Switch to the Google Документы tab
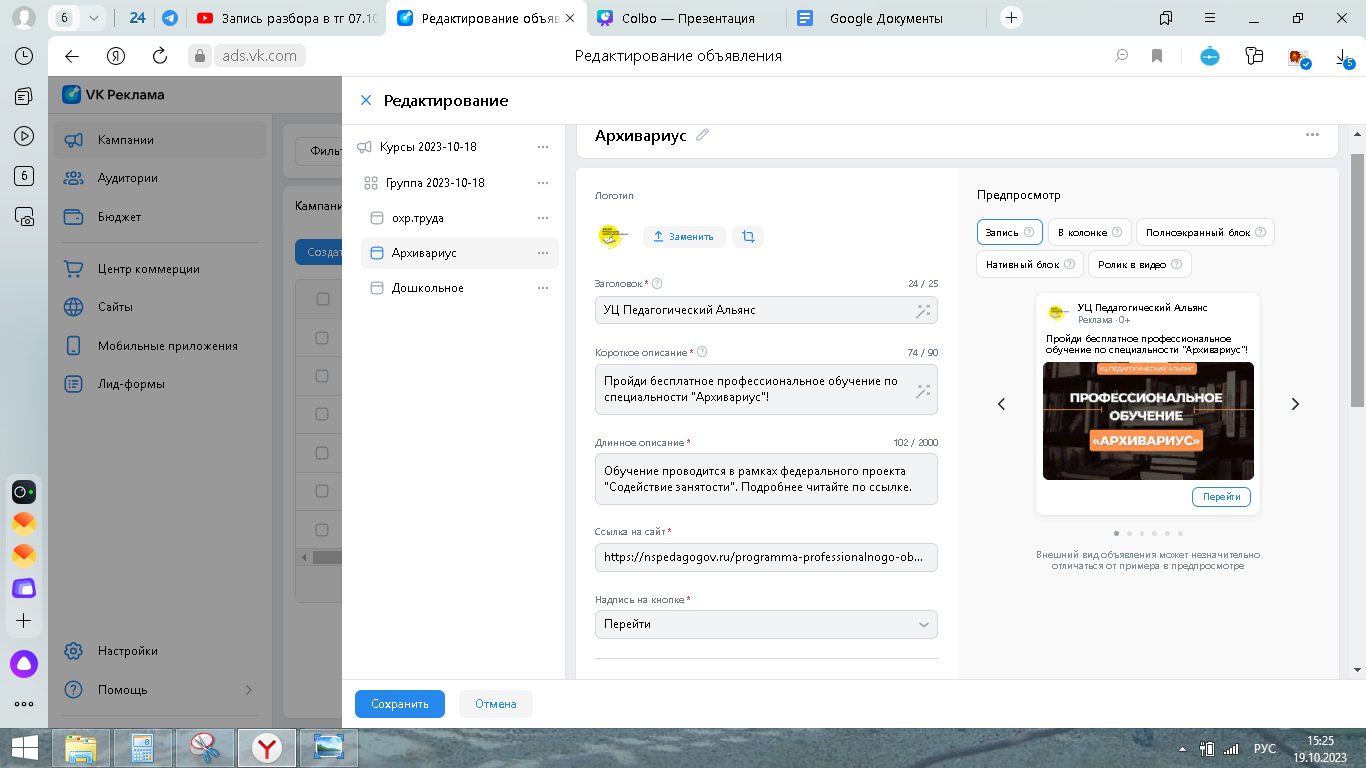The height and width of the screenshot is (768, 1366). 885,18
